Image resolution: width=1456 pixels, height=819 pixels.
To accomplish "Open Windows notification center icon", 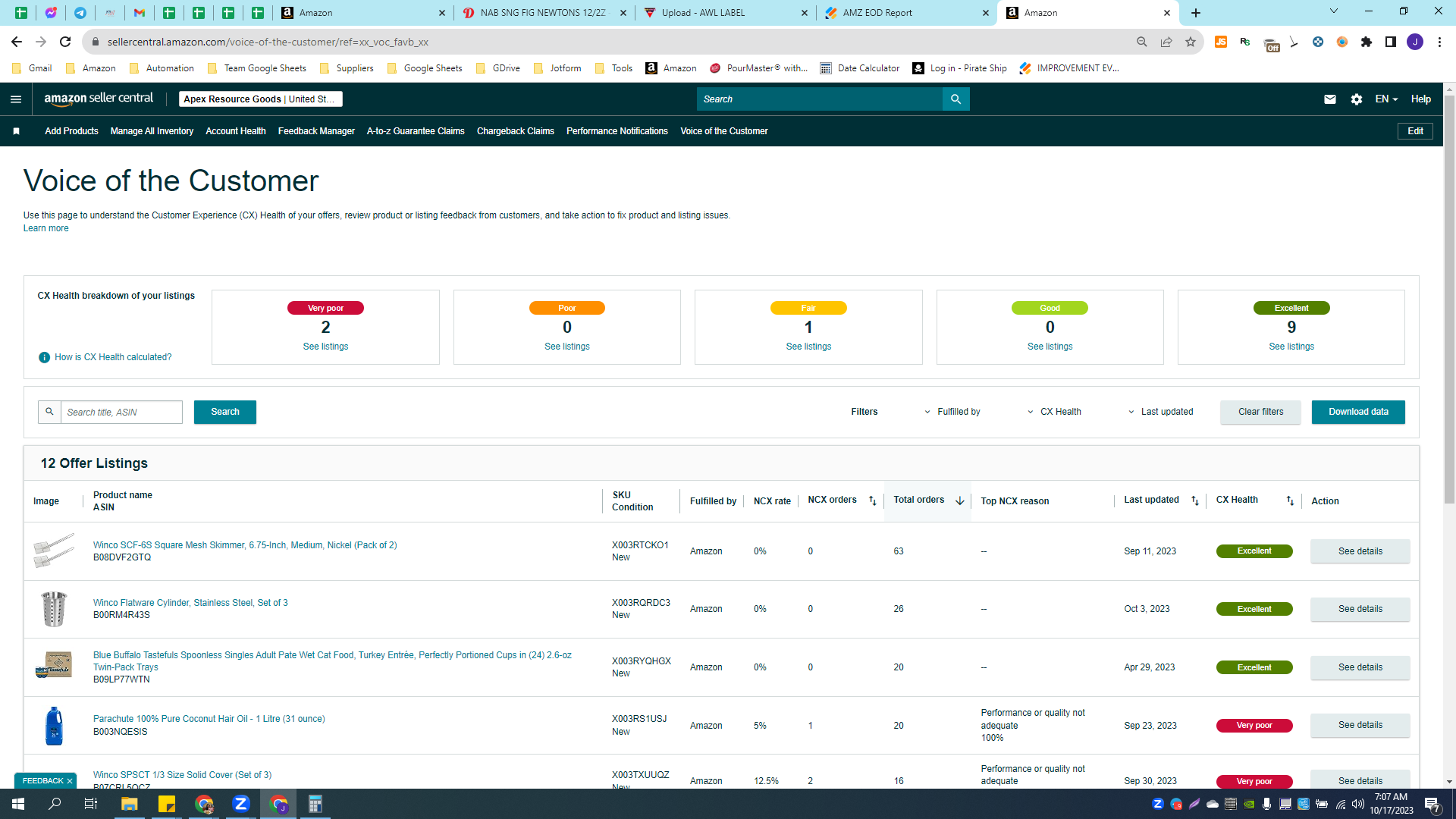I will 1432,805.
